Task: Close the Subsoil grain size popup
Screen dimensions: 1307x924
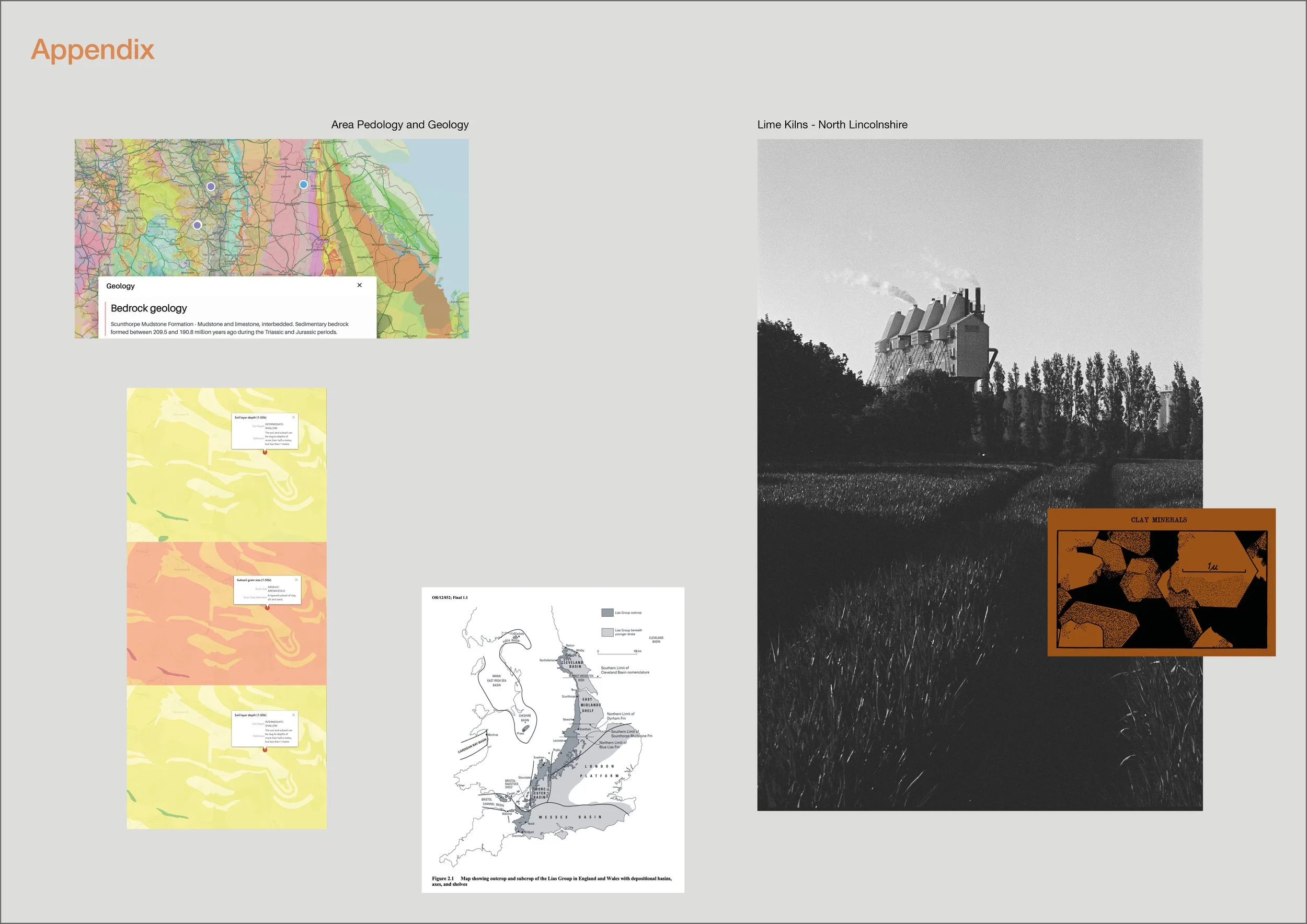Action: click(296, 580)
